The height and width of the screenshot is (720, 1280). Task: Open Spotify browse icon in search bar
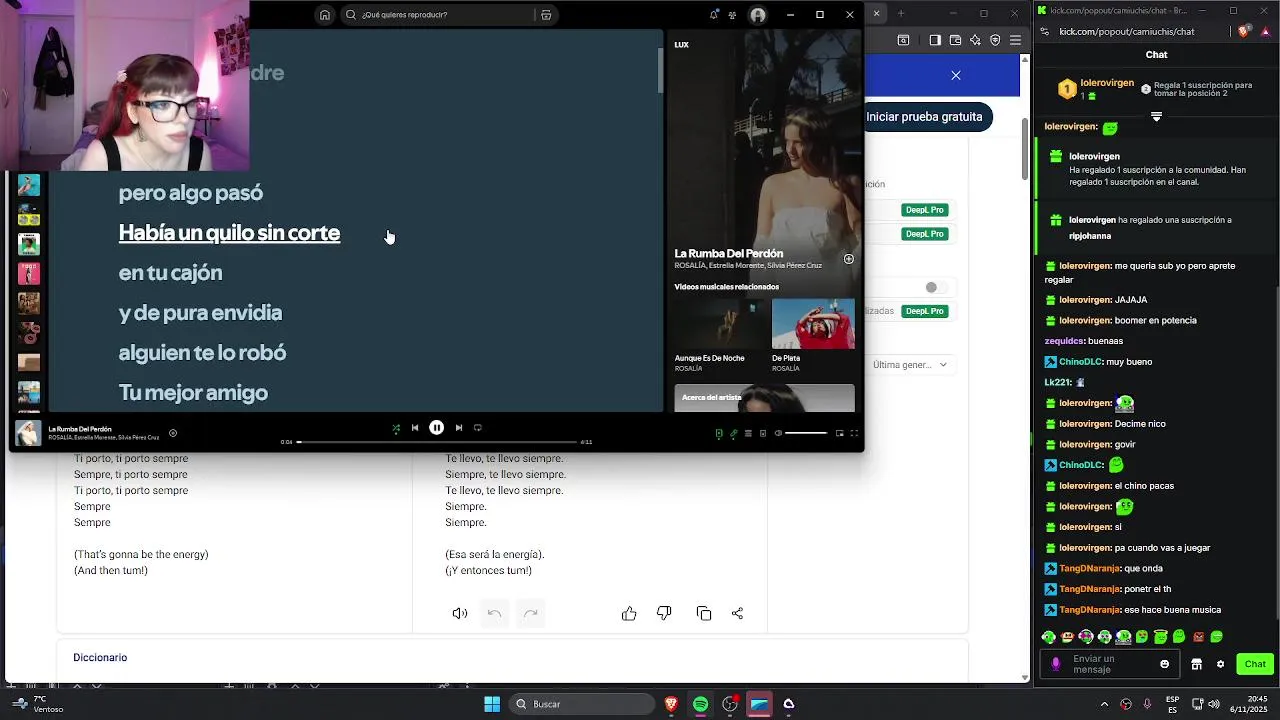[x=545, y=15]
